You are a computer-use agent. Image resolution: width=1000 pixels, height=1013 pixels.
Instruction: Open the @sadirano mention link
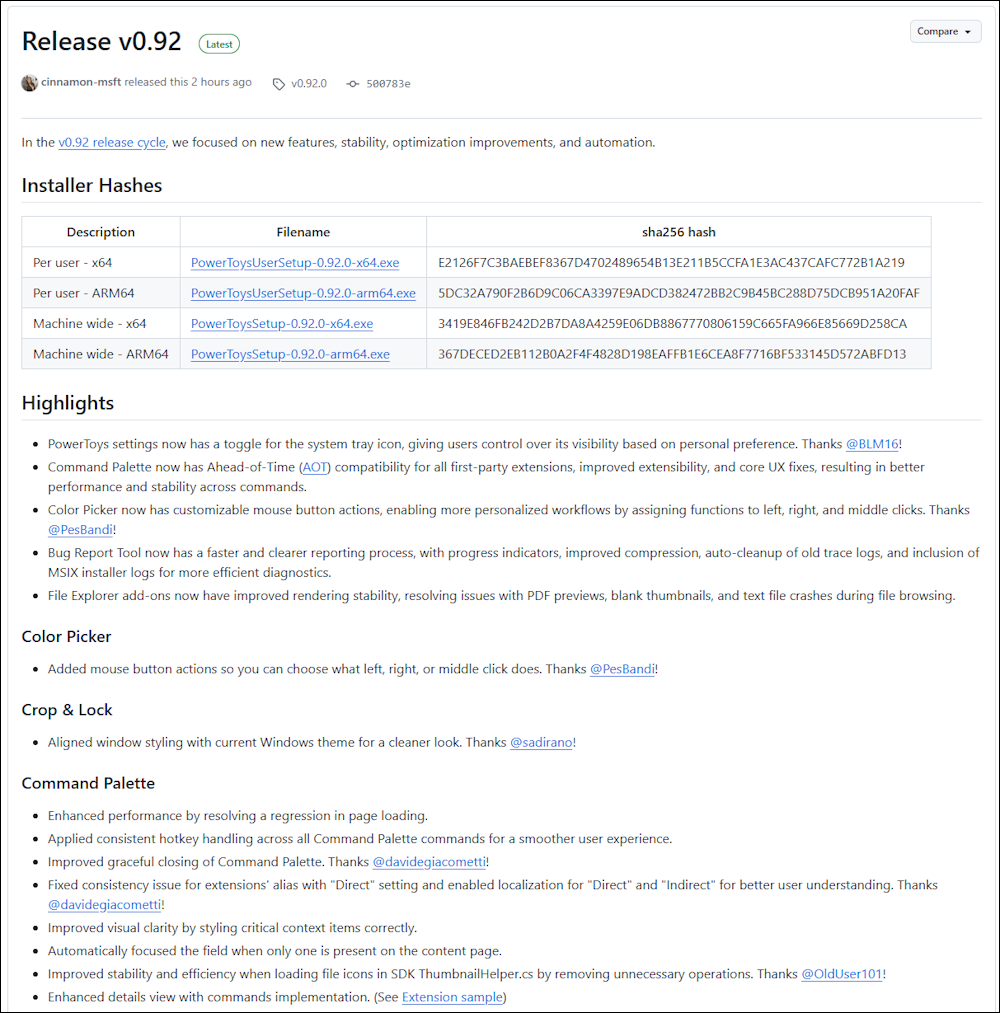point(541,742)
